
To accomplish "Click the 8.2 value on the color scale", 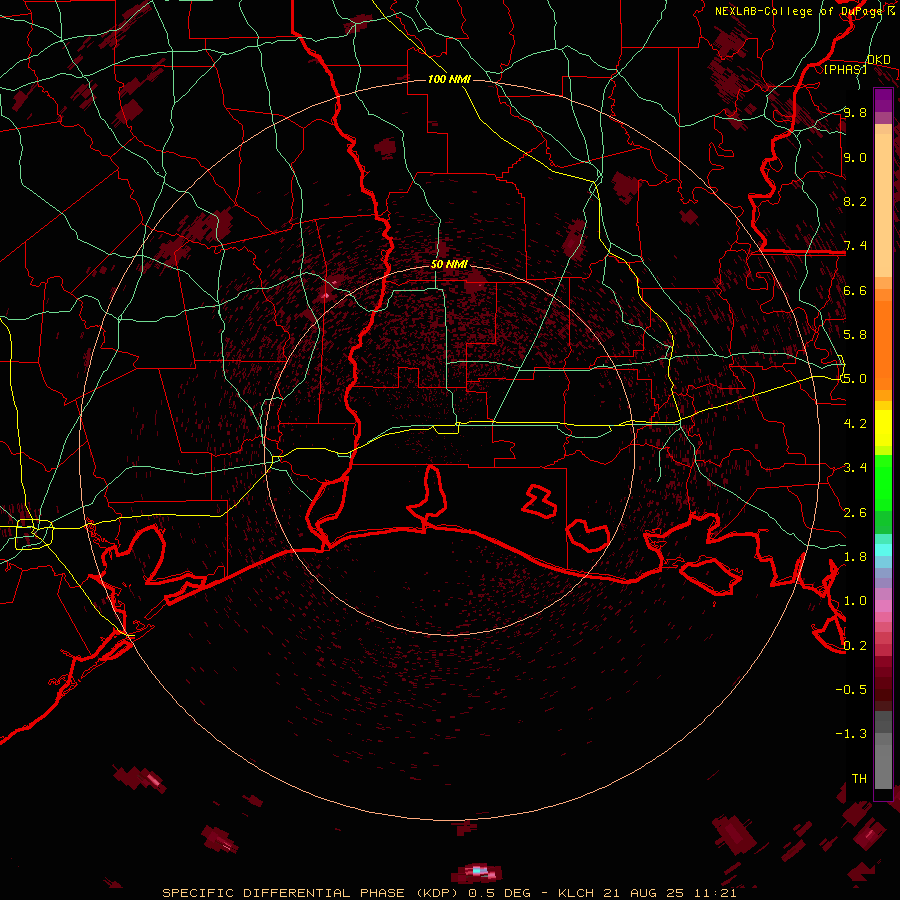I will tap(855, 201).
